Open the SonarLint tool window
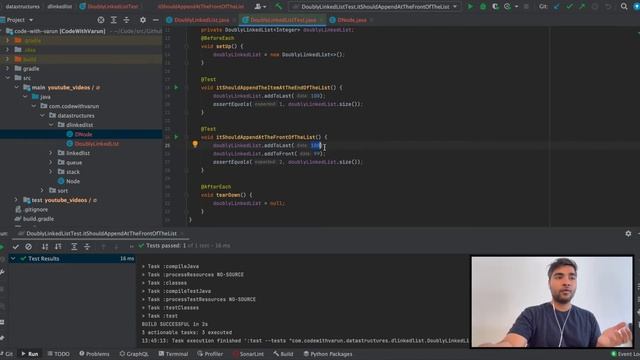The width and height of the screenshot is (640, 360). [248, 354]
